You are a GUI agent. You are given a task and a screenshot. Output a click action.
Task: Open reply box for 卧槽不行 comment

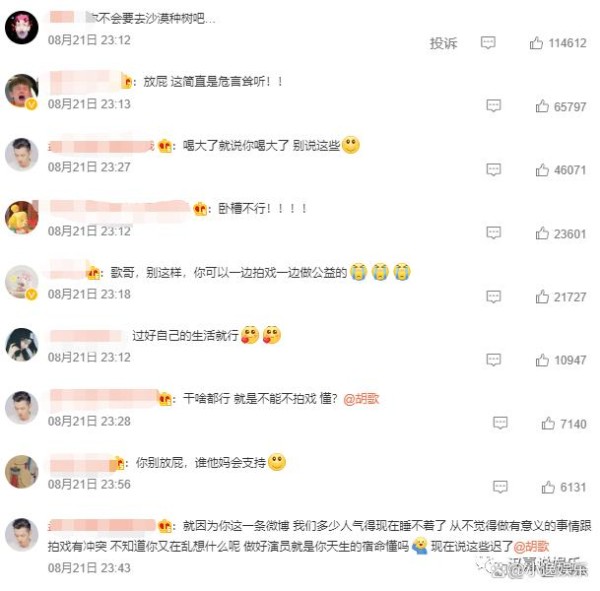coord(493,232)
